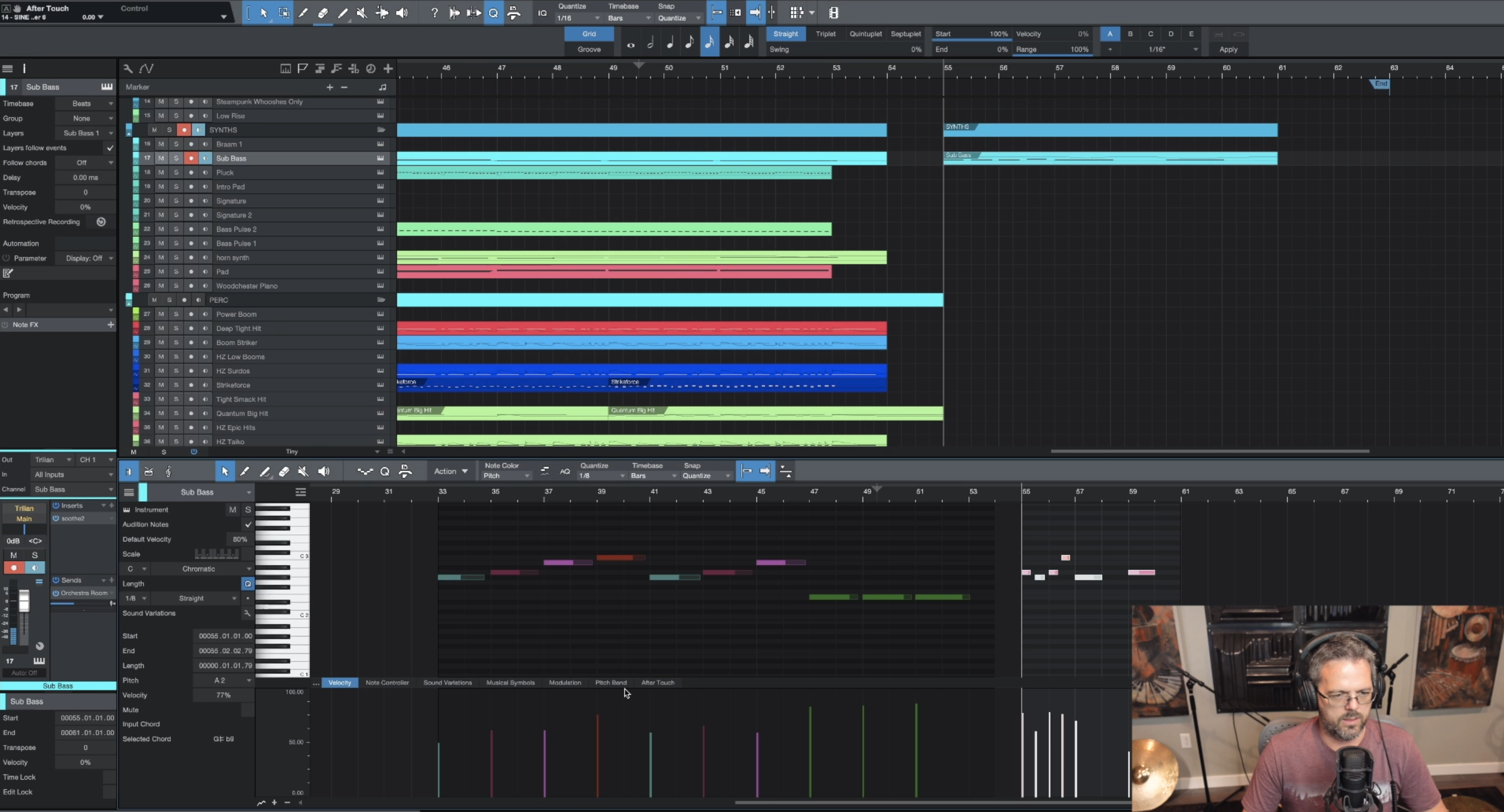Uncheck the Layers follow events checkbox

(x=110, y=148)
